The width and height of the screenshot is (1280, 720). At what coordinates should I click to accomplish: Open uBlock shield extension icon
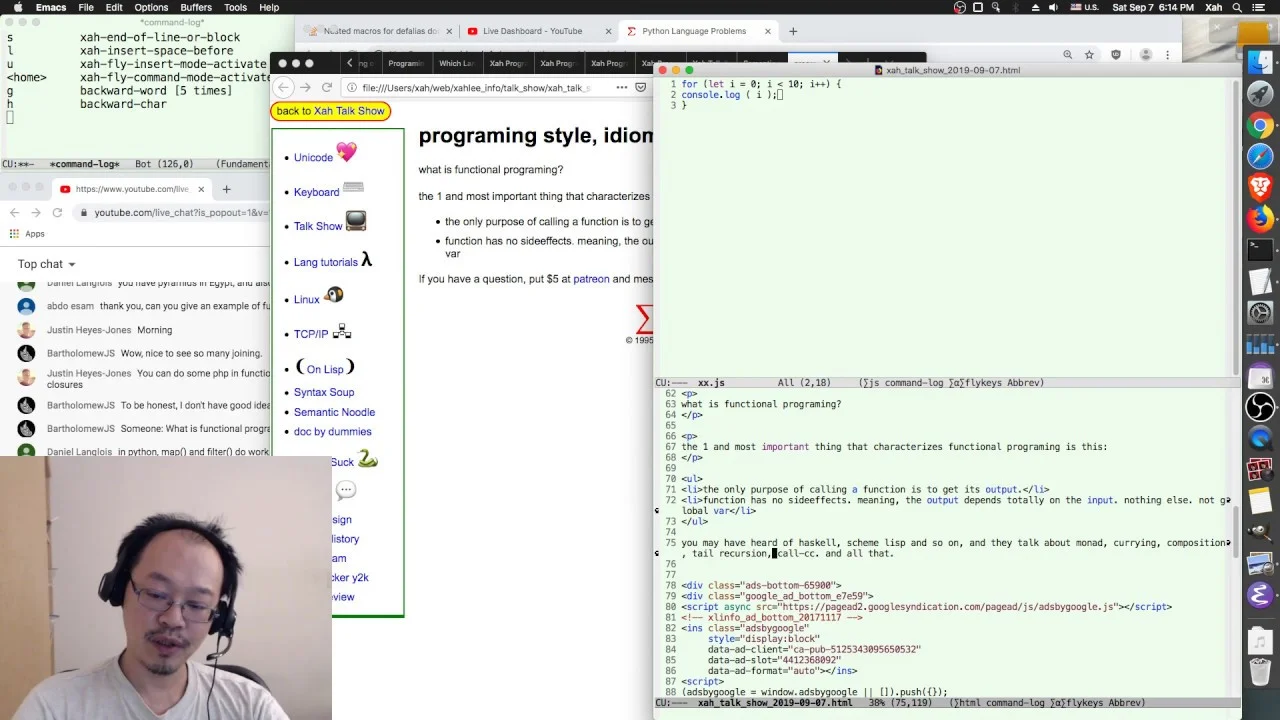[1116, 55]
